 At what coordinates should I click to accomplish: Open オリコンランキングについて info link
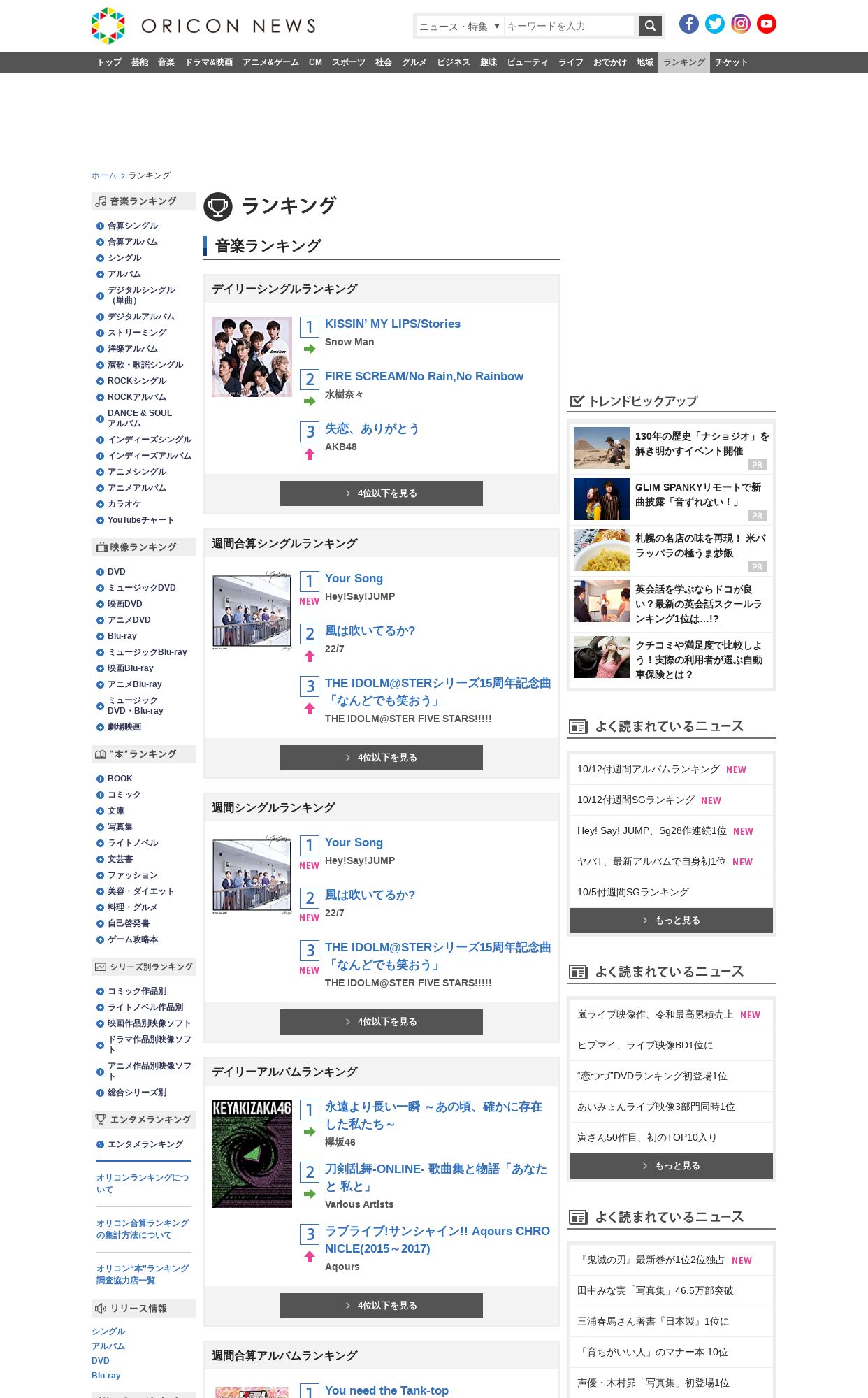(x=143, y=1183)
